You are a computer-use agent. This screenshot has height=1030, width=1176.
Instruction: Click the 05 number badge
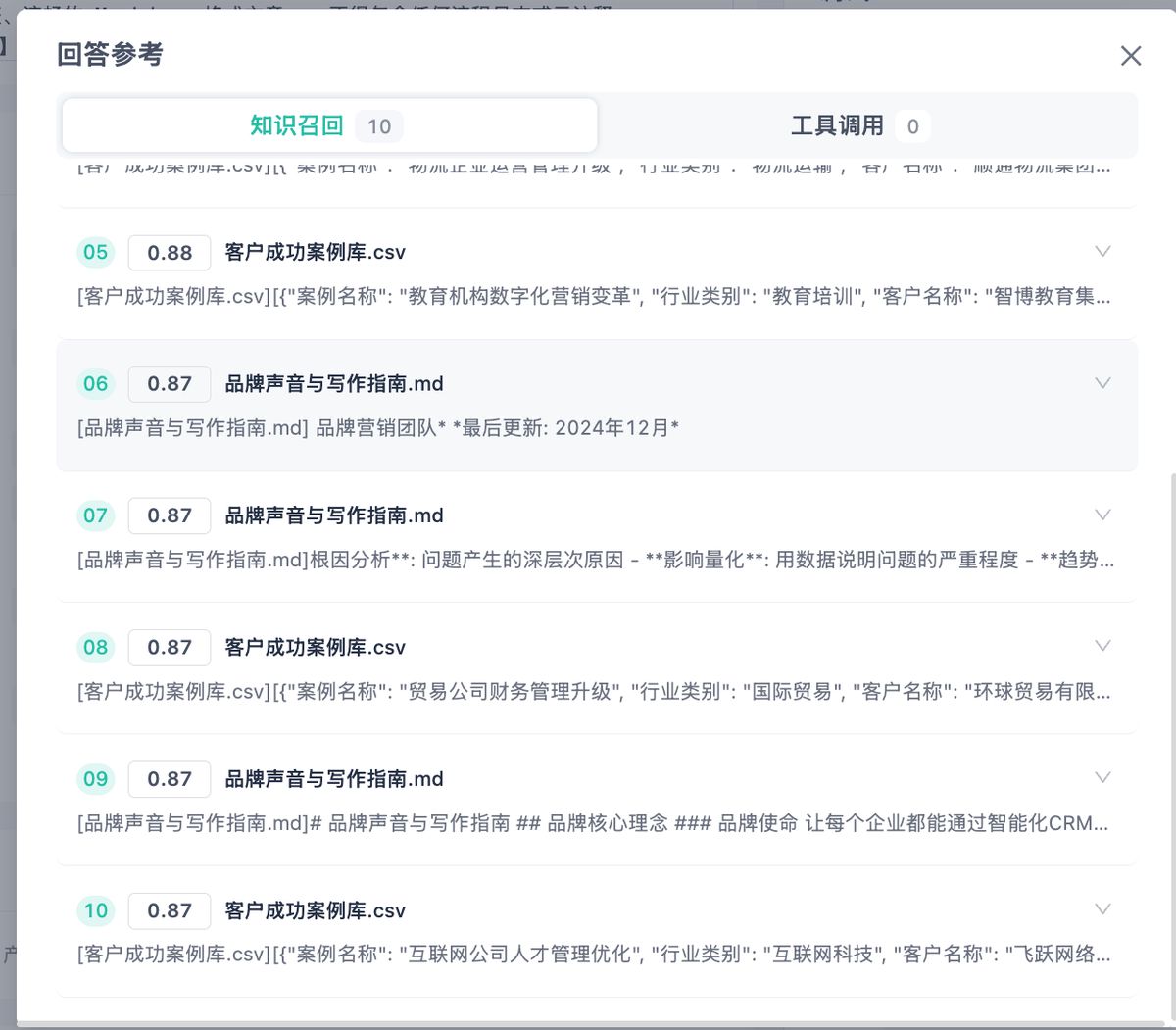(95, 252)
